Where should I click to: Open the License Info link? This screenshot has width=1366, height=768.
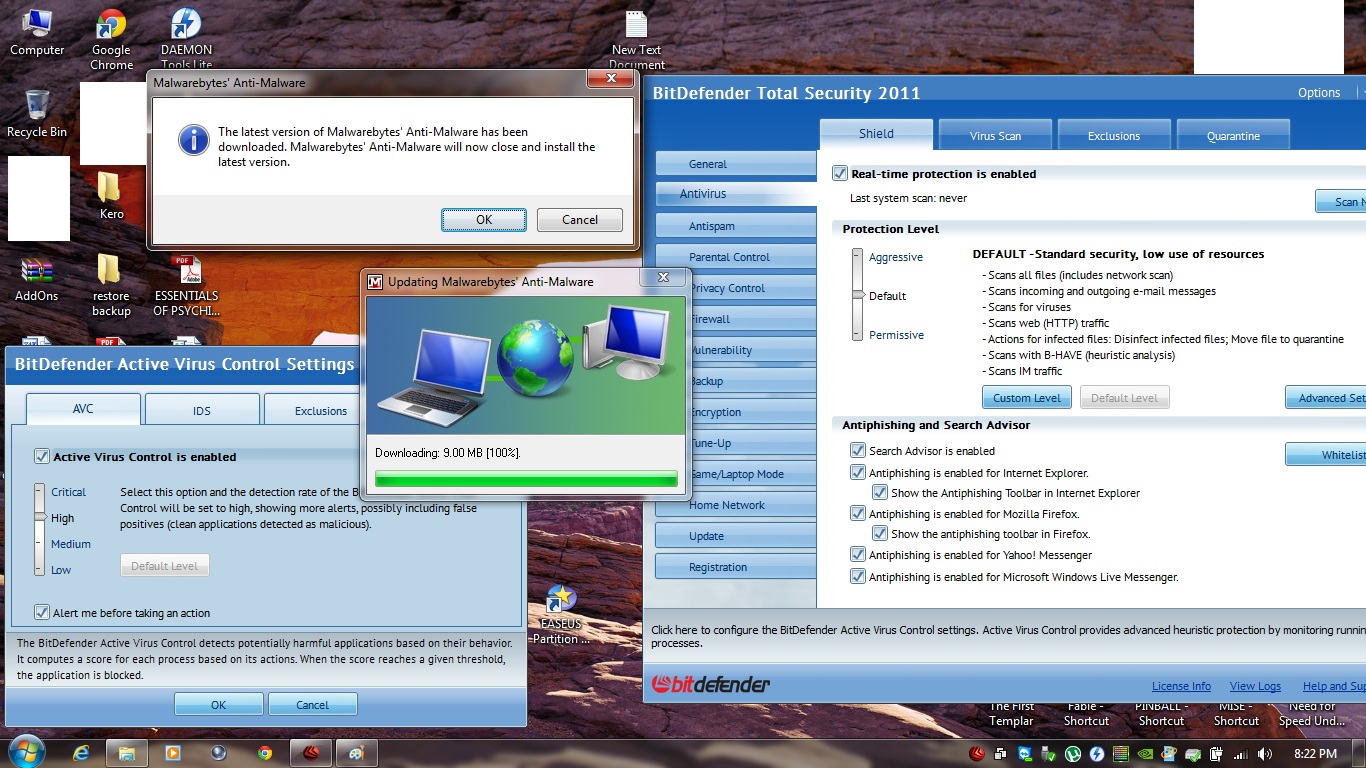1181,686
